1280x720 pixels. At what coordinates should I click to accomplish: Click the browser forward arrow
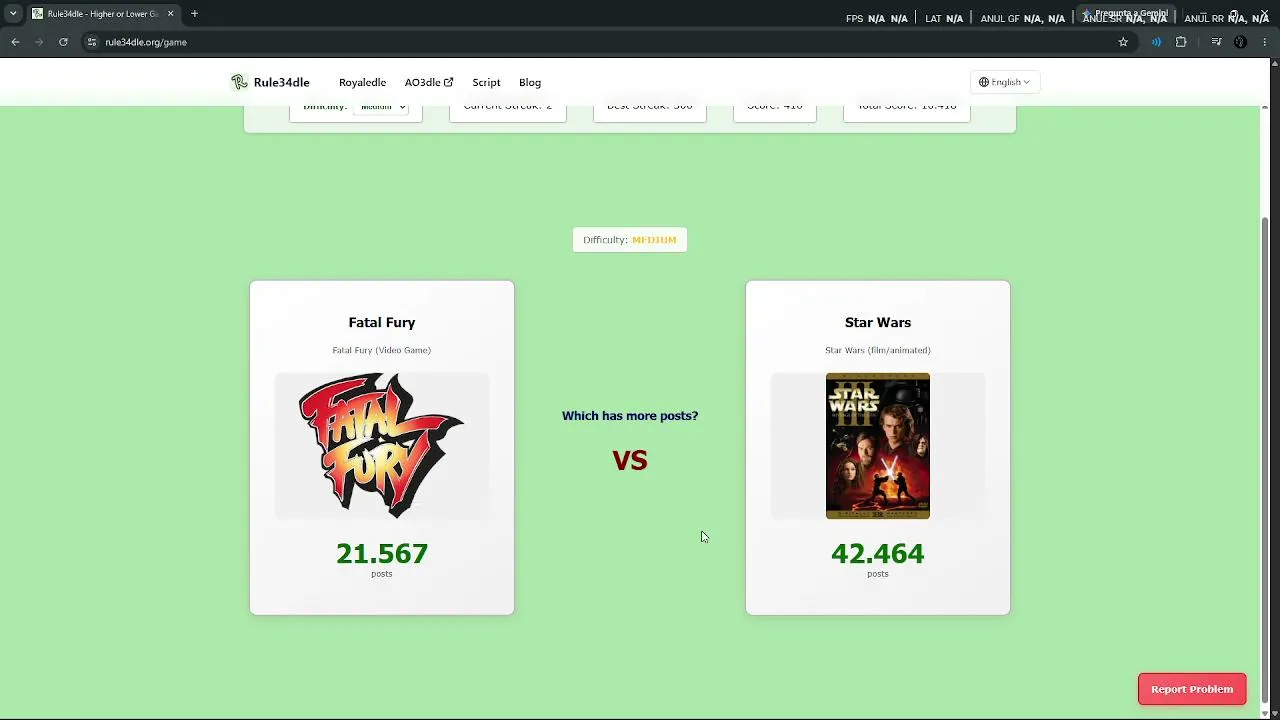tap(39, 42)
